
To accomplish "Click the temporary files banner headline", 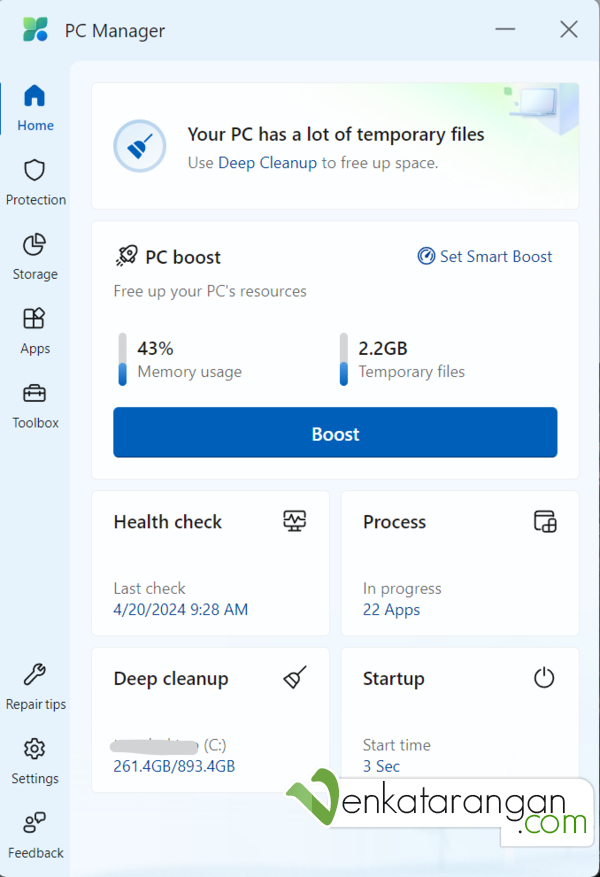I will pyautogui.click(x=336, y=134).
